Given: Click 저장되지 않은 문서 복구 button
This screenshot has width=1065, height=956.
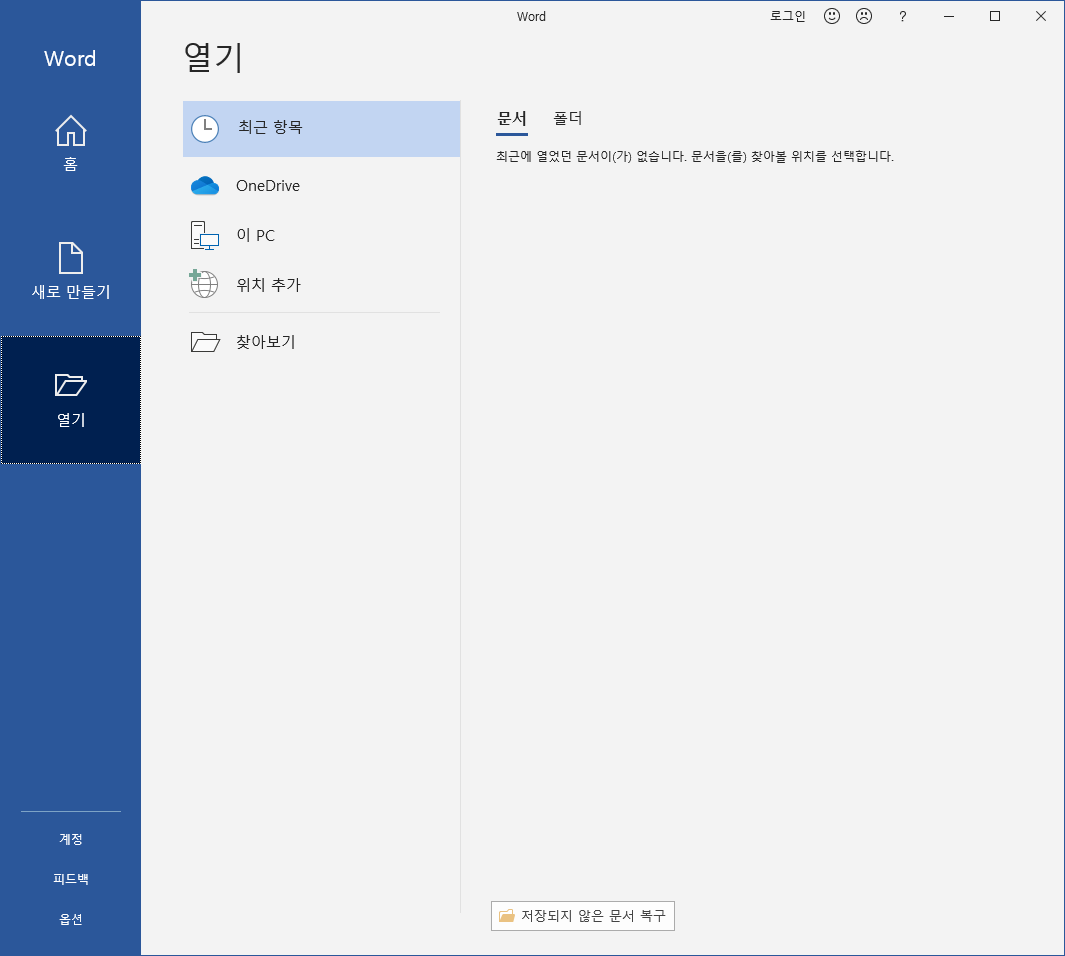Looking at the screenshot, I should coord(583,916).
